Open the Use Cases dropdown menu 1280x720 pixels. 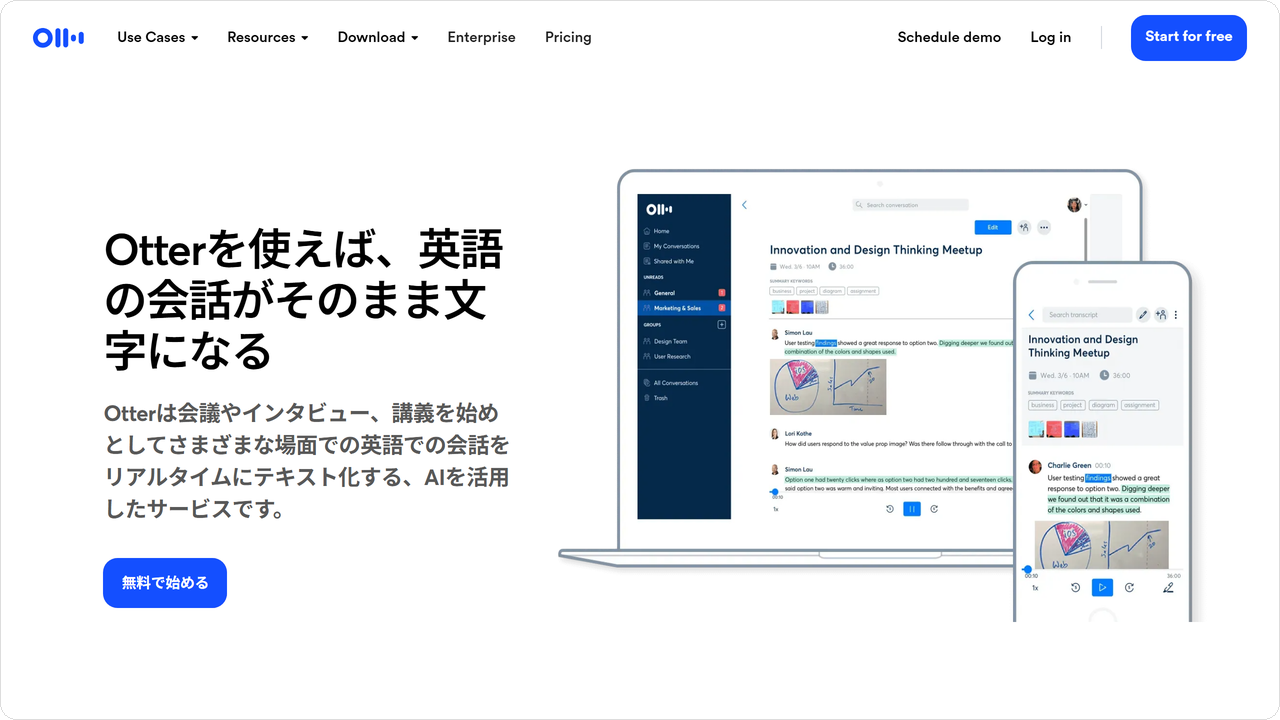(157, 37)
